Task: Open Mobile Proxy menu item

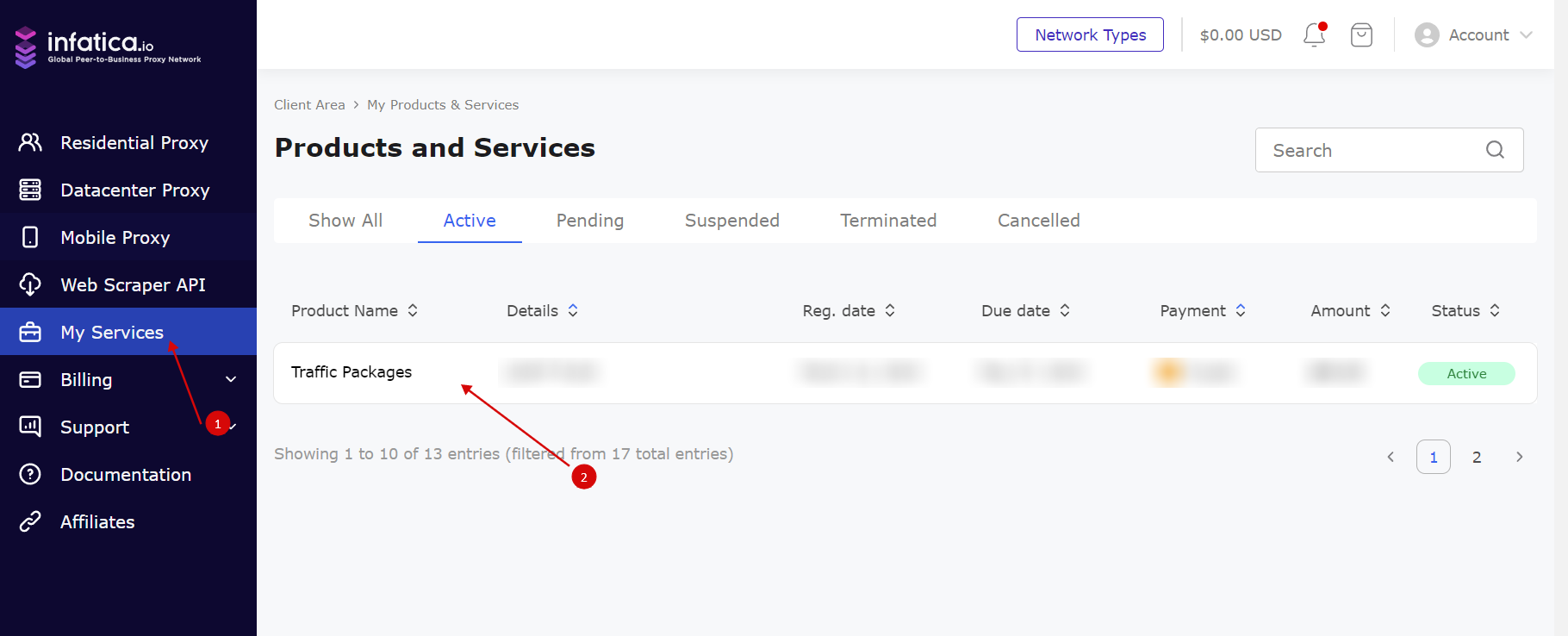Action: tap(128, 237)
